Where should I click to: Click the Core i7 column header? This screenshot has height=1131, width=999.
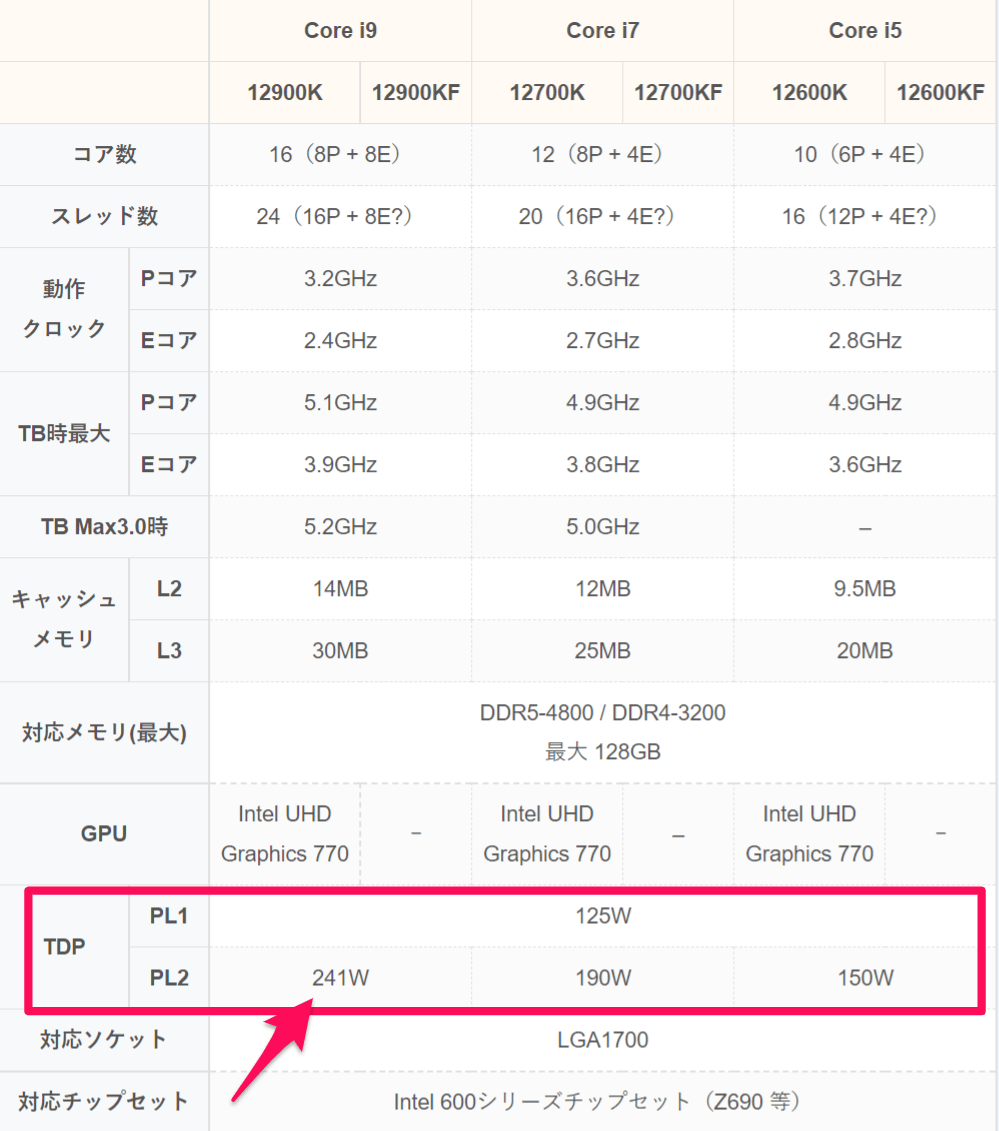click(x=602, y=30)
